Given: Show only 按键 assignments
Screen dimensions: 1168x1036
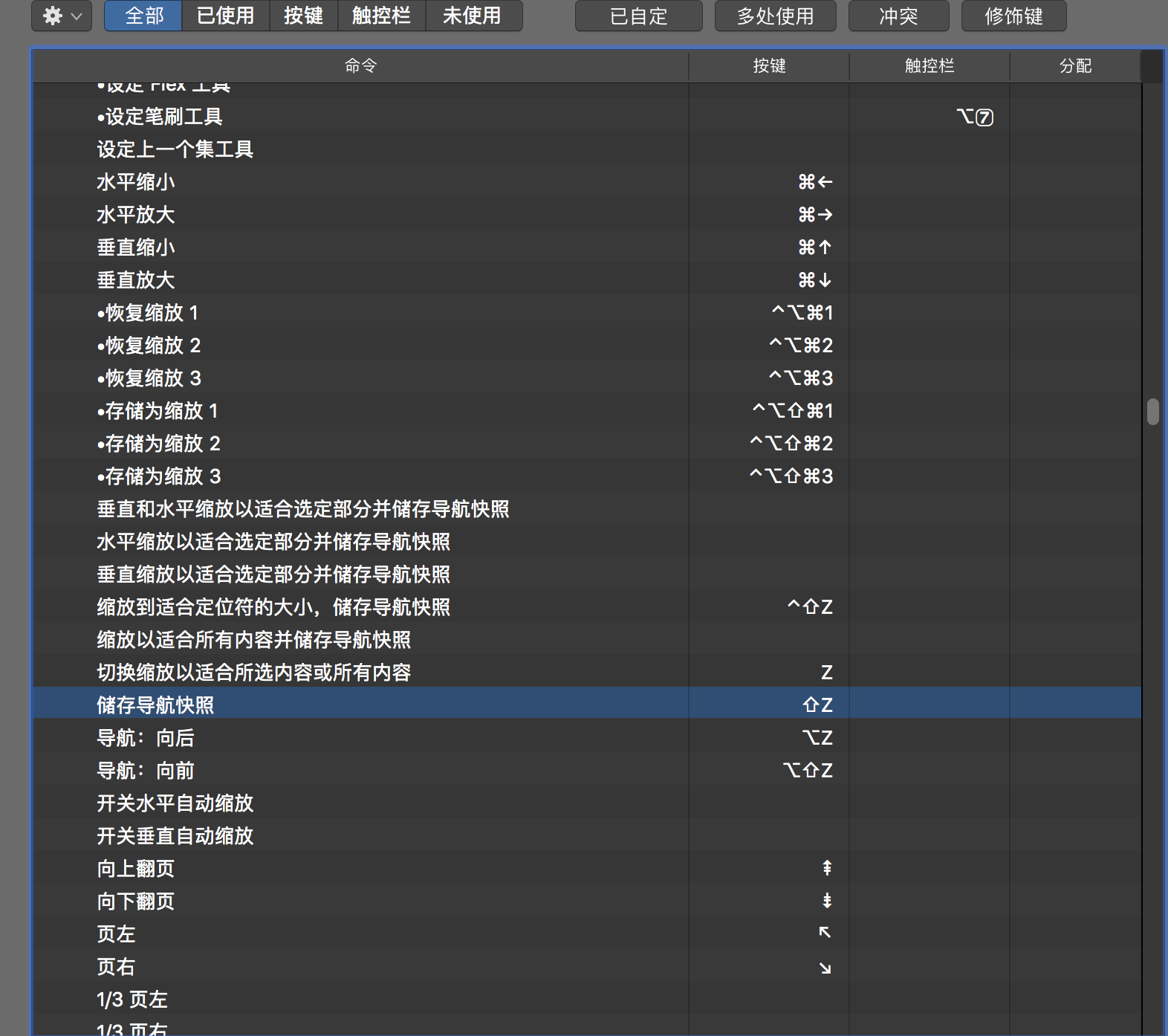Looking at the screenshot, I should pyautogui.click(x=303, y=16).
